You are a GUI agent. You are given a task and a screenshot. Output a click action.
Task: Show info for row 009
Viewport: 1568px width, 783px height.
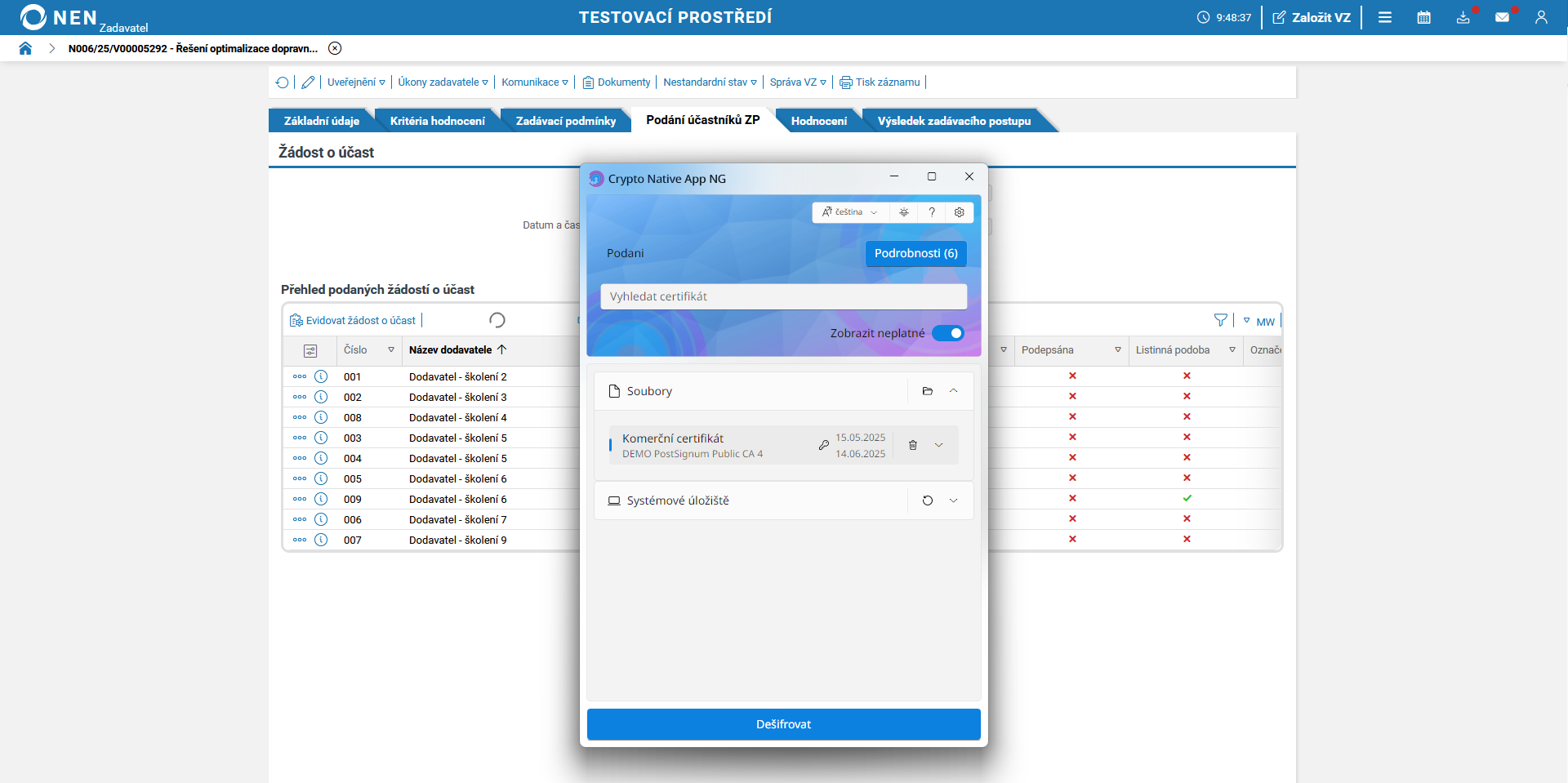[x=321, y=499]
